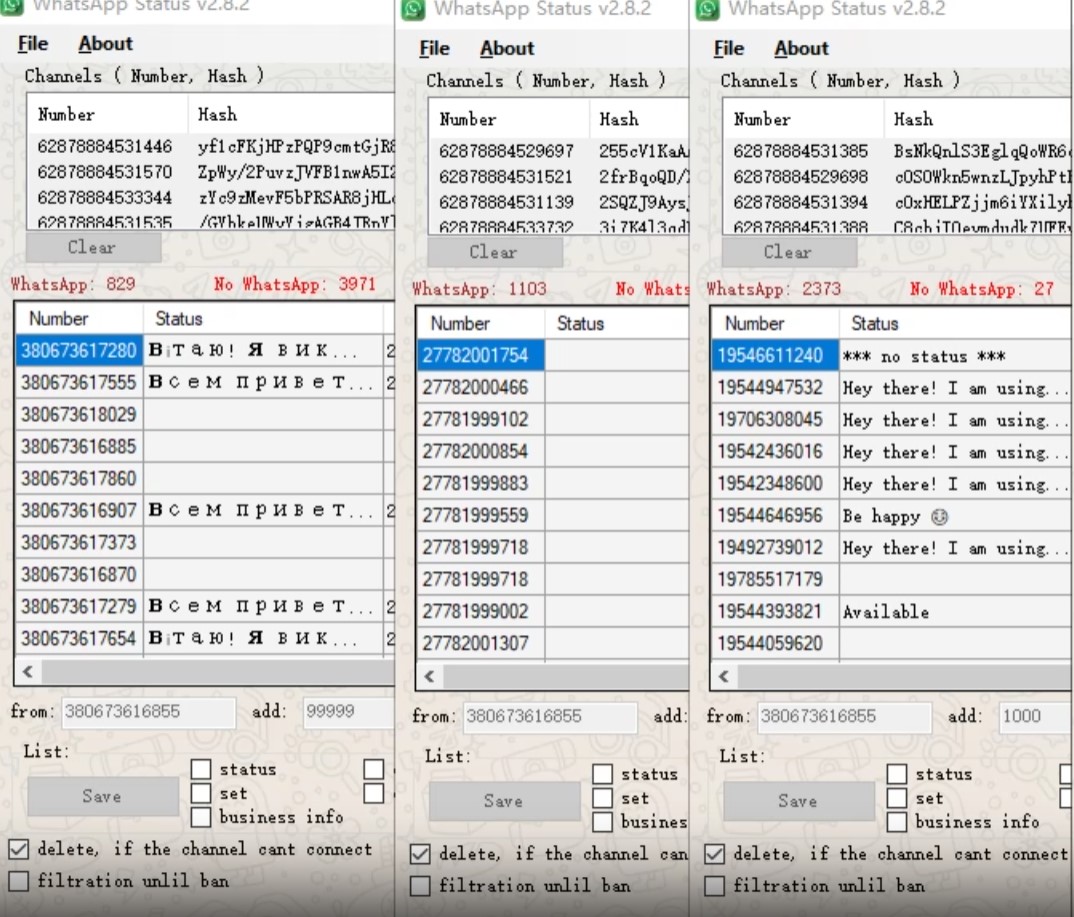Open About menu in right window
Viewport: 1074px width, 917px height.
click(x=801, y=49)
